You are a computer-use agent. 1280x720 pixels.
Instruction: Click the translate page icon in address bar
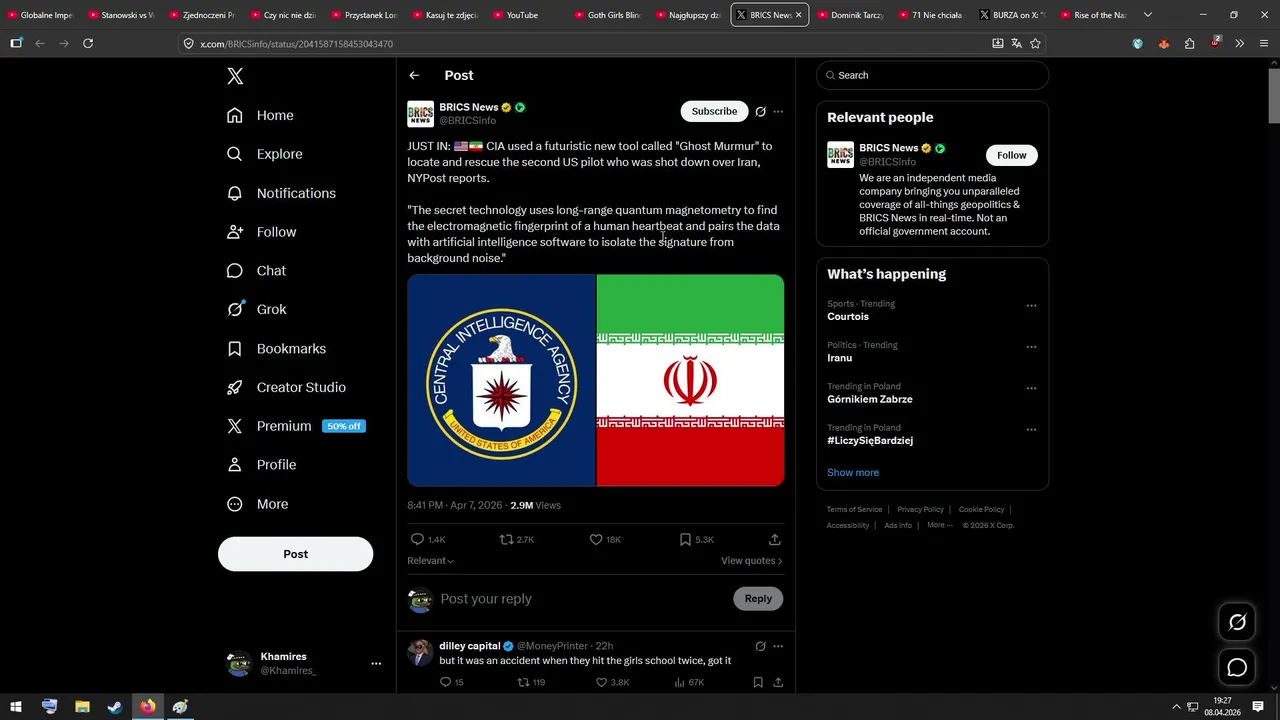pos(1016,43)
